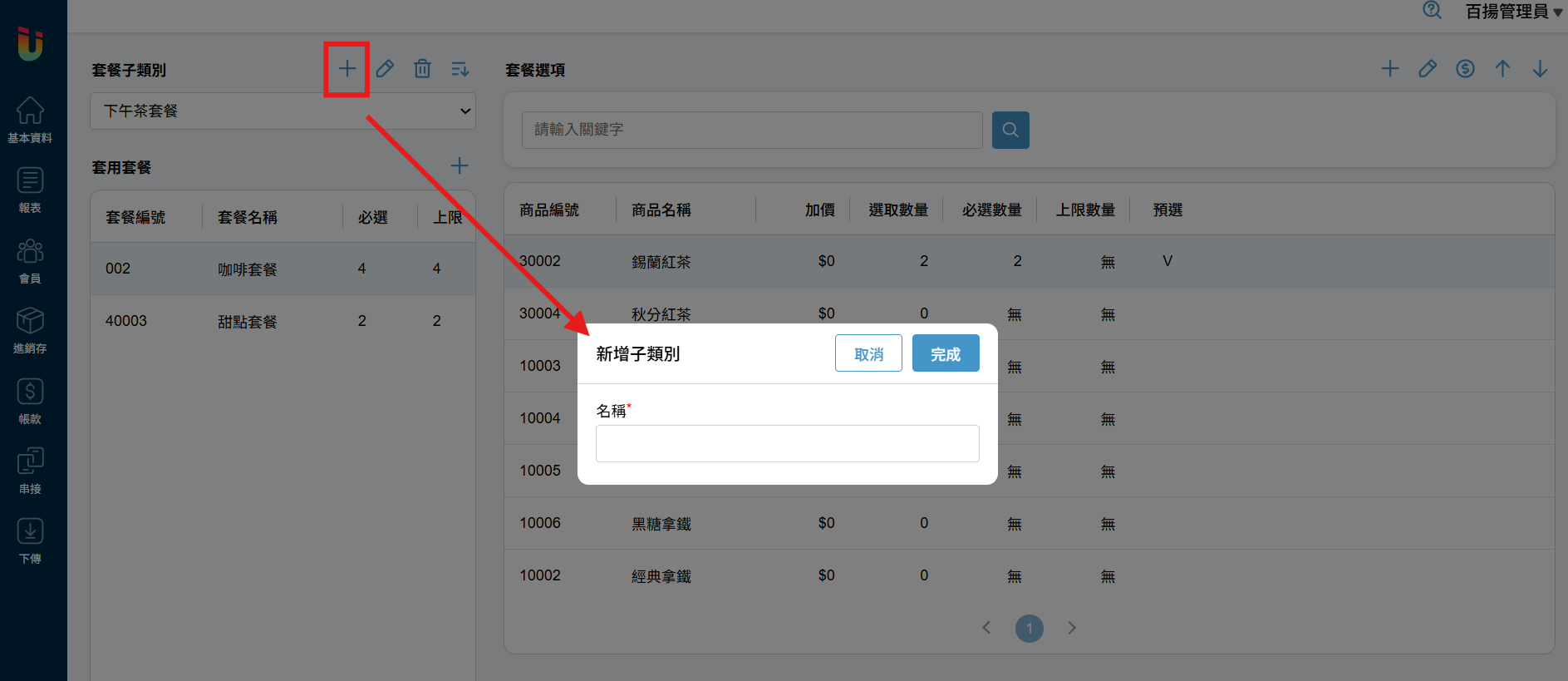The image size is (1568, 681).
Task: Click the 名稱 input field
Action: tap(787, 444)
